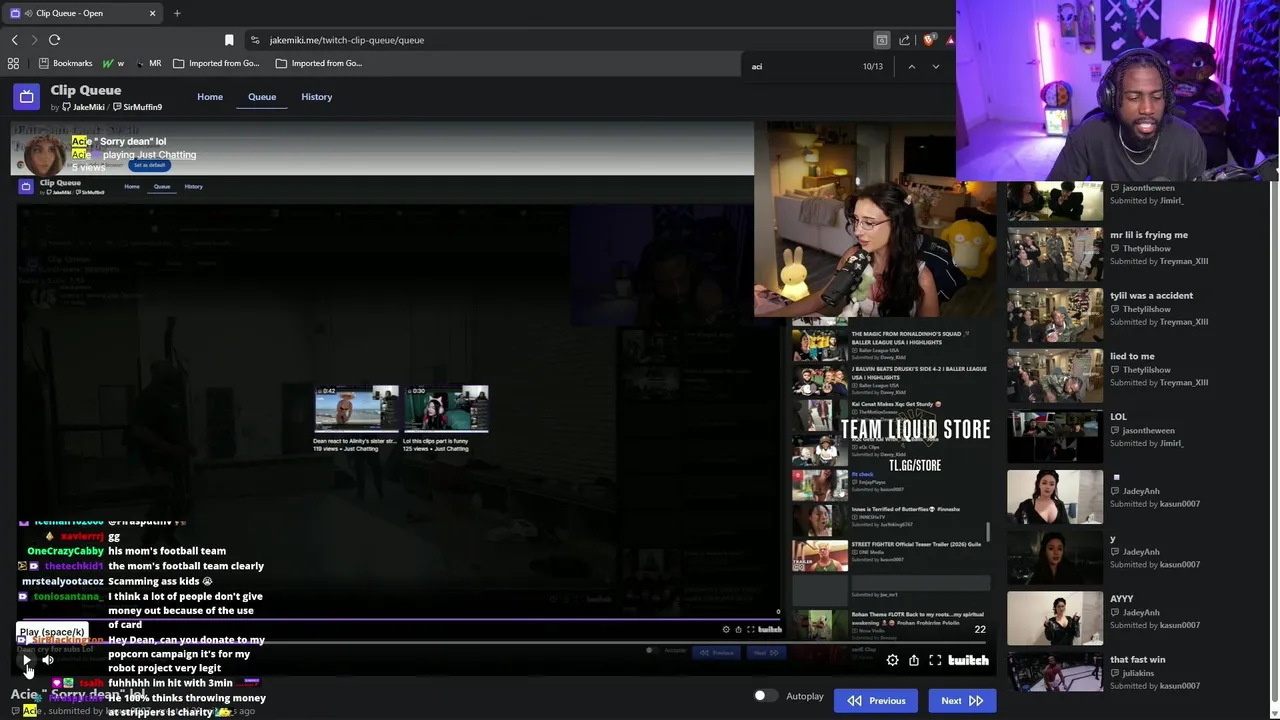
Task: Toggle the Autoplay switch
Action: (x=765, y=696)
